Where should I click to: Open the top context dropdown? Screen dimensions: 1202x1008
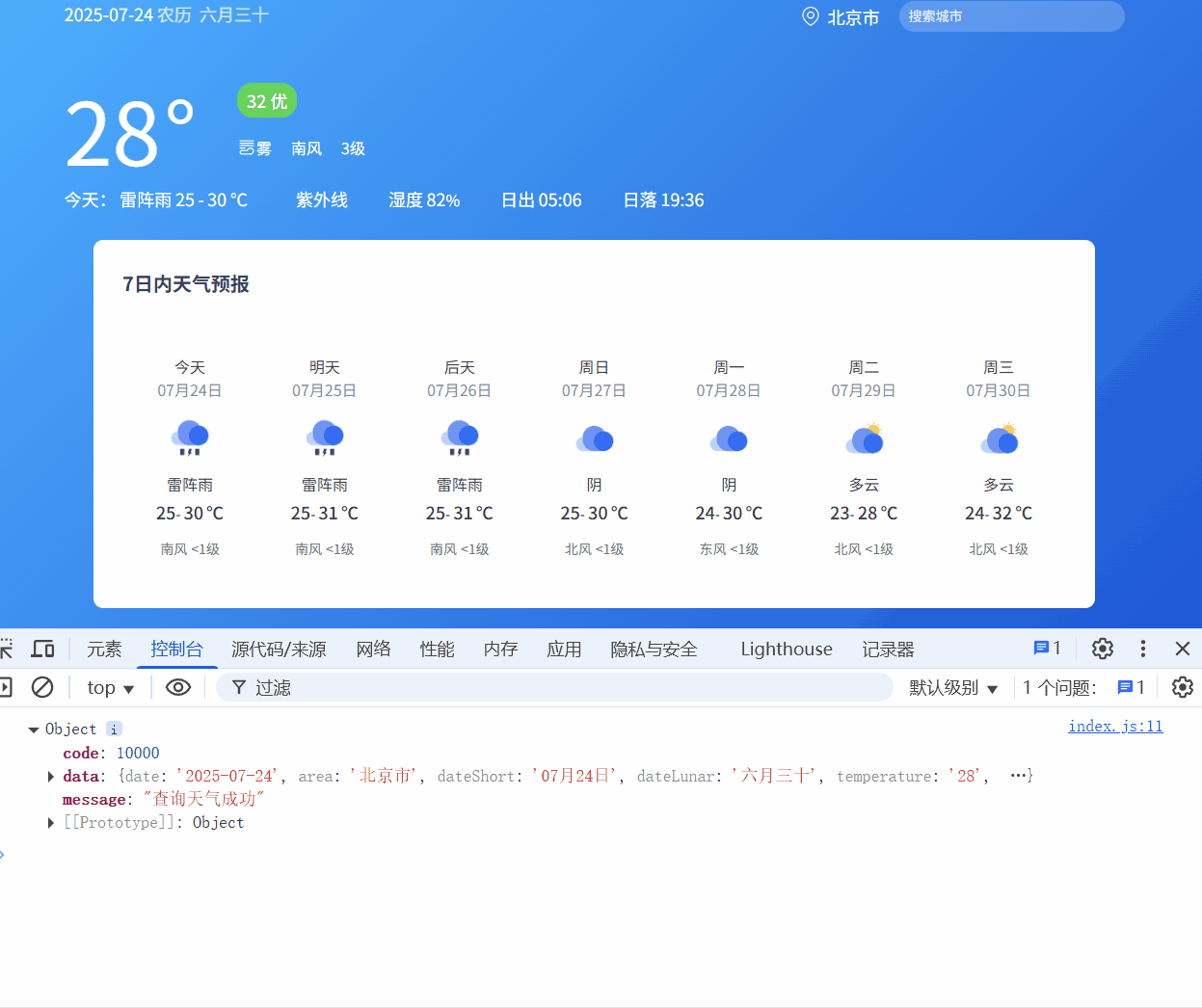coord(110,687)
